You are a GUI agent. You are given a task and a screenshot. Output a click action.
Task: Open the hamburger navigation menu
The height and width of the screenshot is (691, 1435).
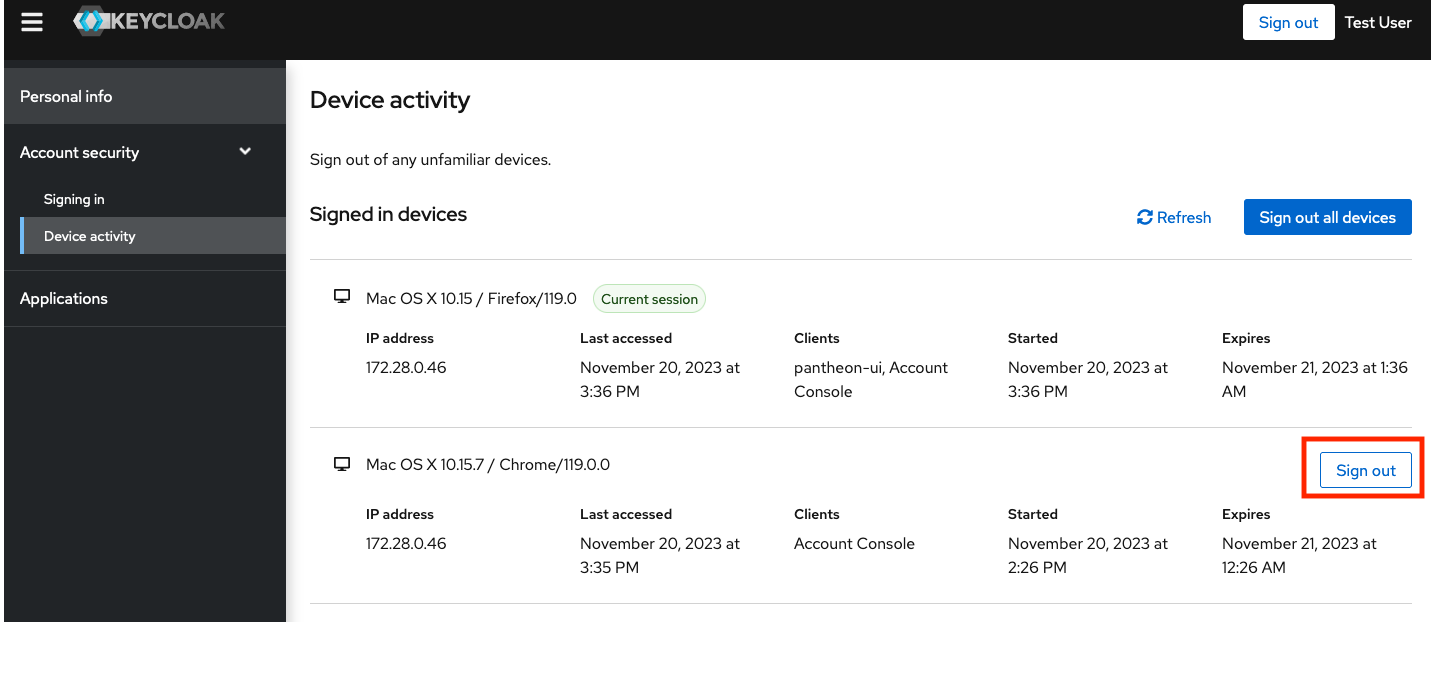click(32, 22)
